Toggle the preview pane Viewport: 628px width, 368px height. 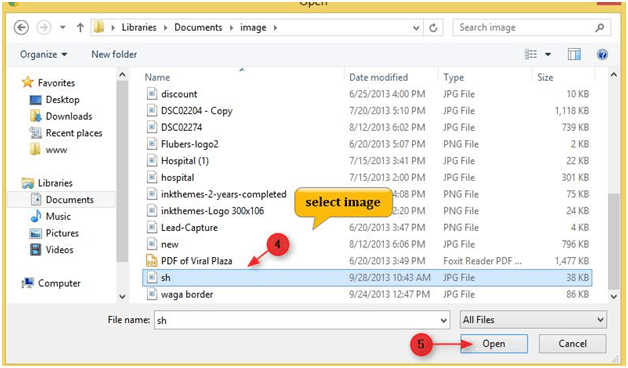(x=574, y=54)
